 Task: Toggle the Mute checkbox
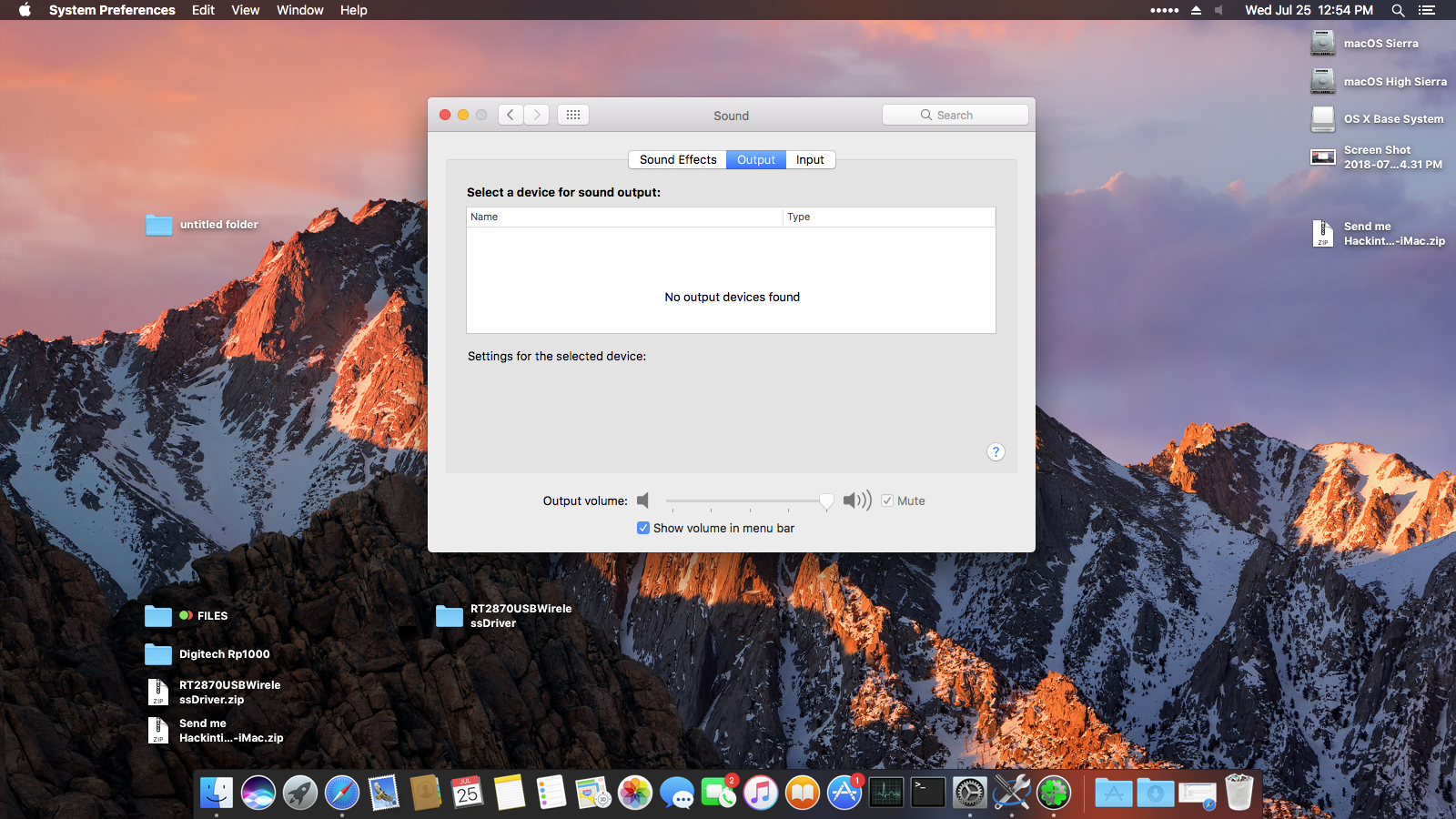887,500
